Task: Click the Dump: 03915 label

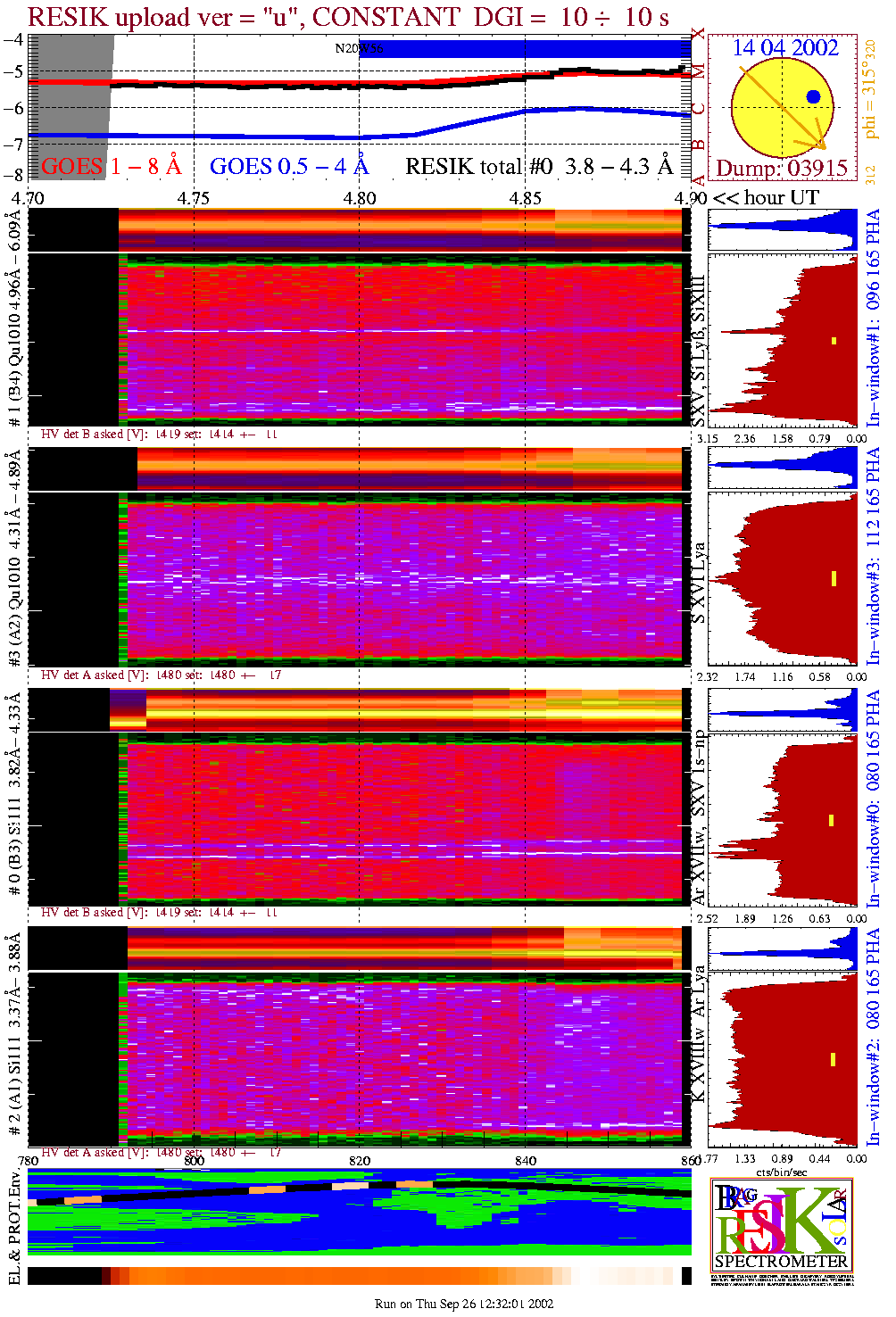Action: point(782,169)
